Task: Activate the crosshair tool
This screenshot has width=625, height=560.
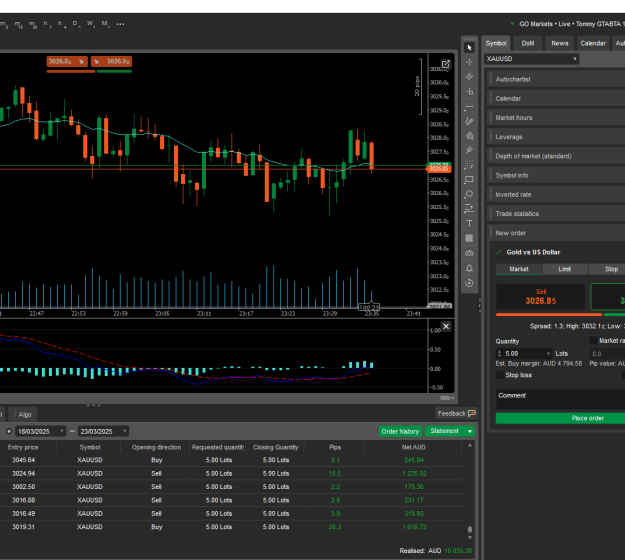Action: tap(469, 62)
